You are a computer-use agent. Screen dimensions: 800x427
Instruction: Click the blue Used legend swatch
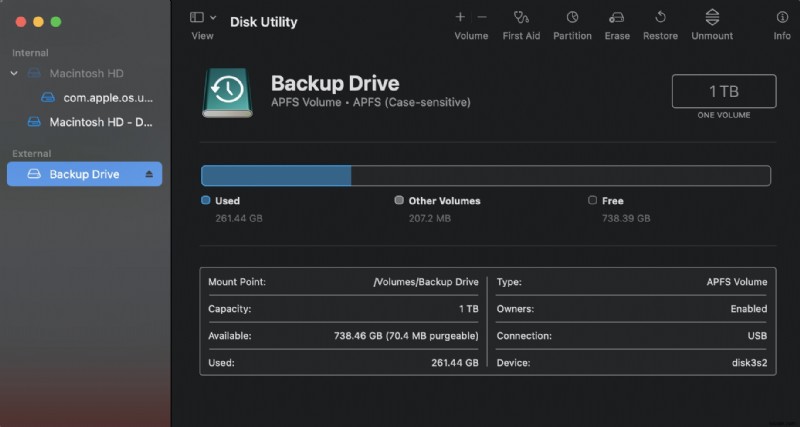point(205,200)
